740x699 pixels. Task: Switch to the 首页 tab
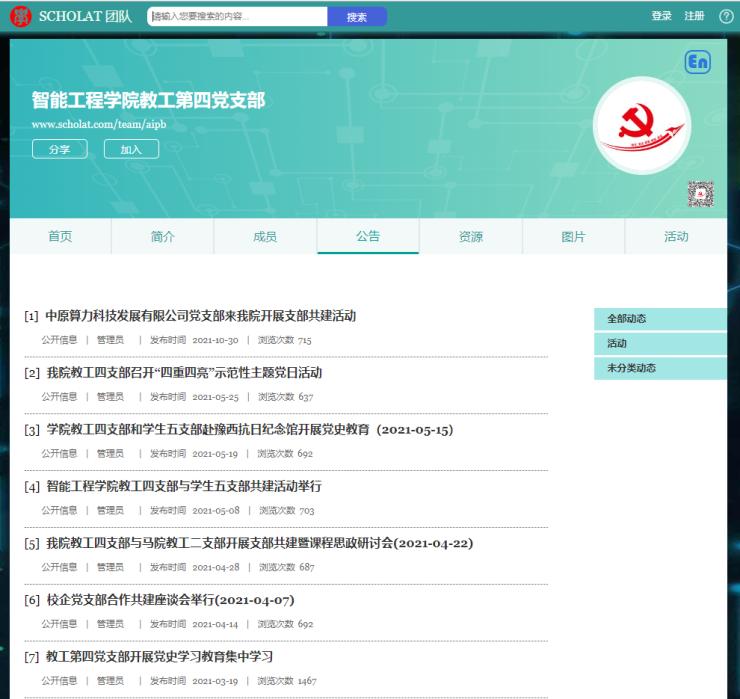pos(60,237)
